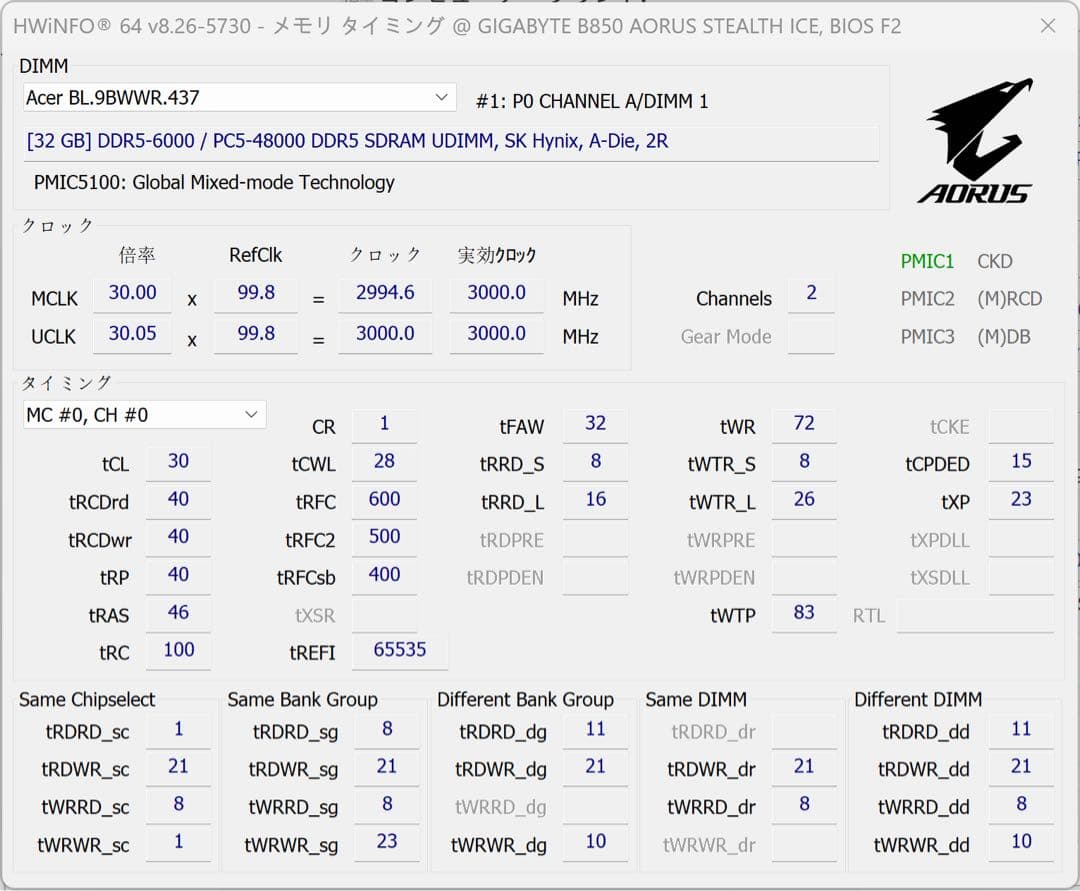Click the tREFI field showing 65535

pyautogui.click(x=400, y=650)
